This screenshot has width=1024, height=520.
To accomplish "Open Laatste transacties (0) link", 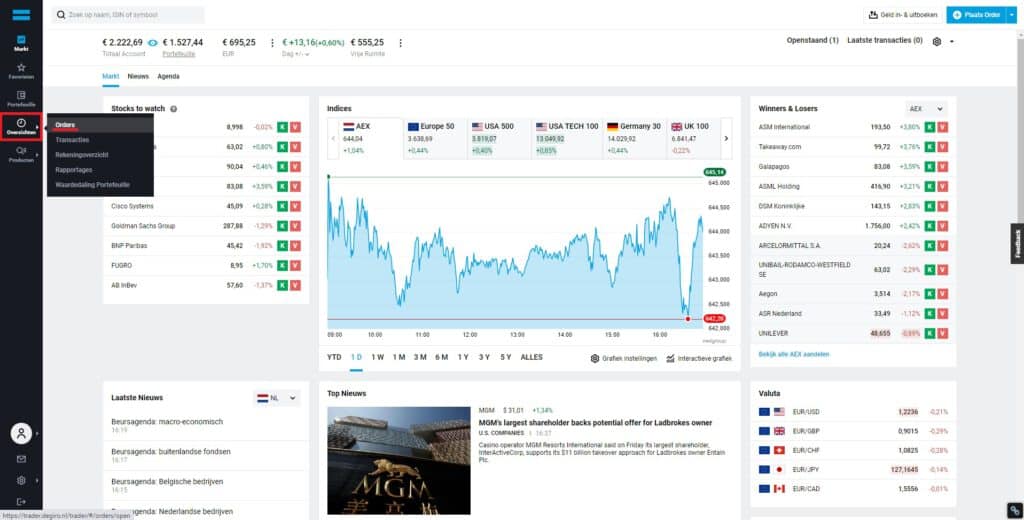I will tap(884, 41).
